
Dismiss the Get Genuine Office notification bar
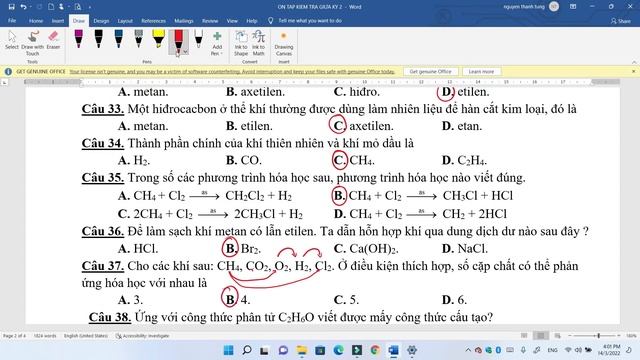[633, 71]
